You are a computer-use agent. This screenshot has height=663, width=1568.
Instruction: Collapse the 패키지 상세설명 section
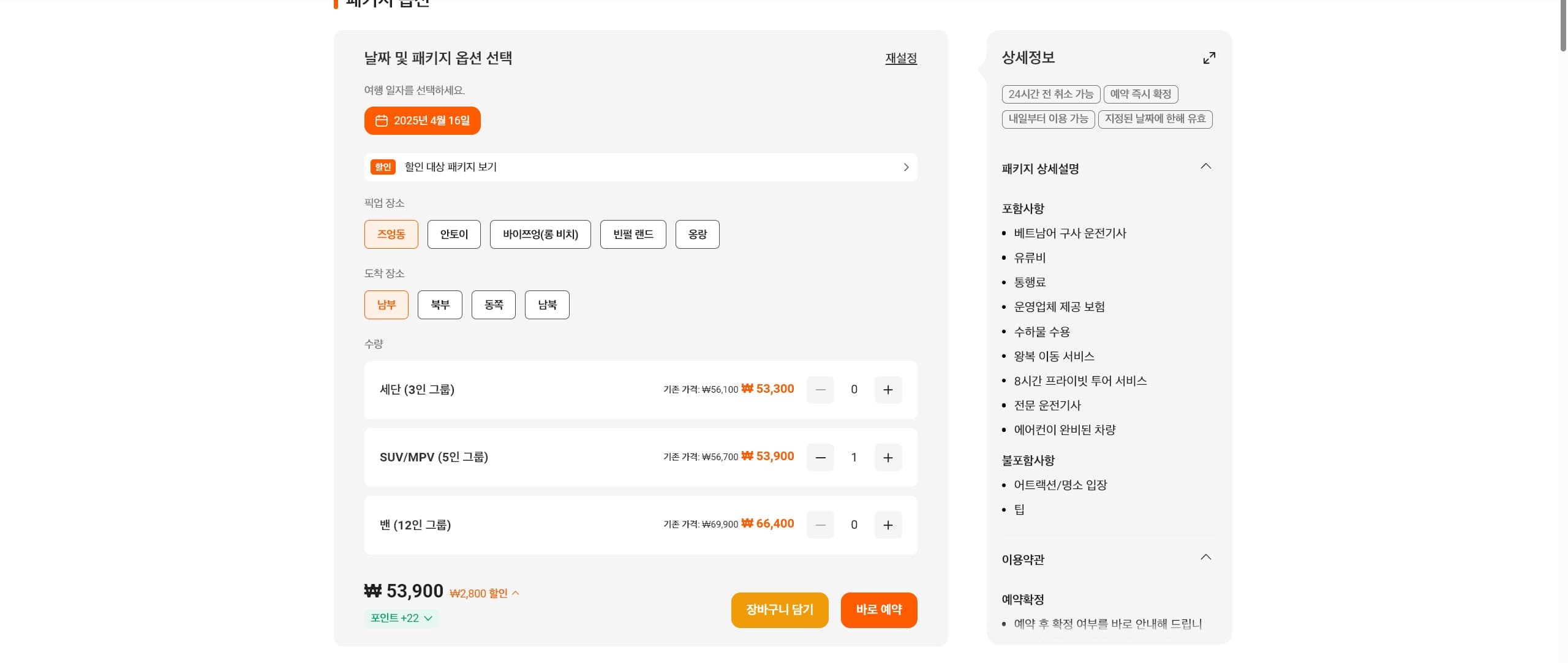(1205, 167)
